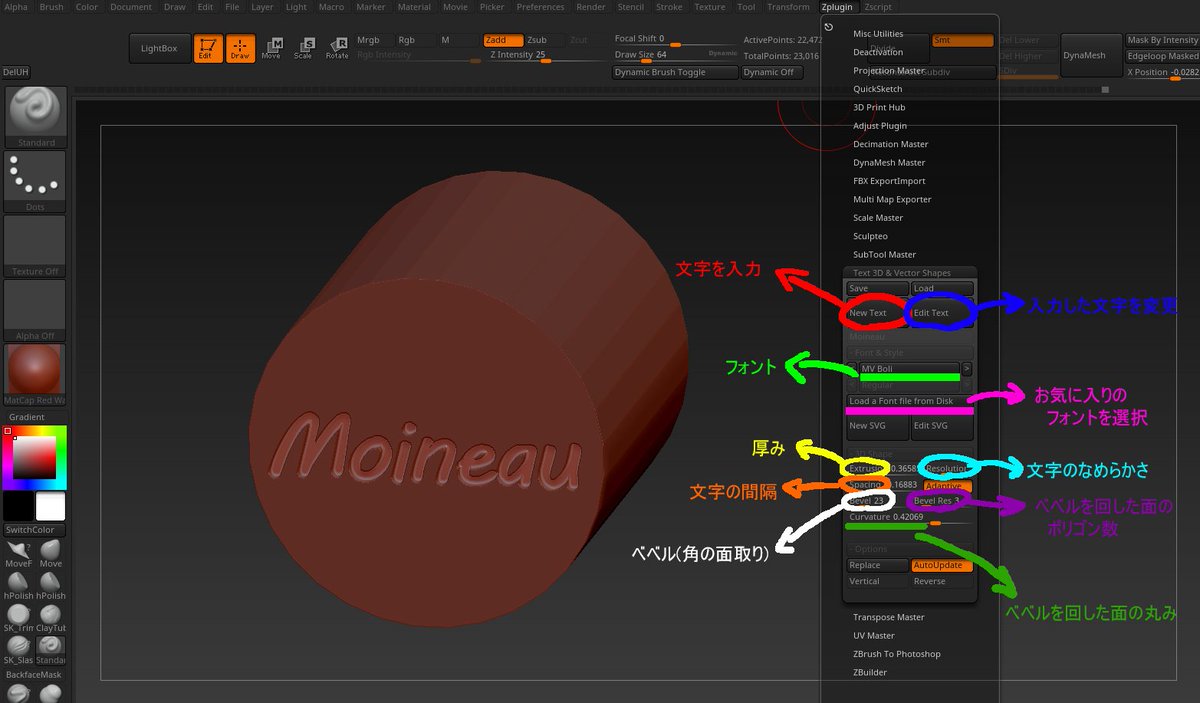Pick a color in the color picker square

[35, 457]
